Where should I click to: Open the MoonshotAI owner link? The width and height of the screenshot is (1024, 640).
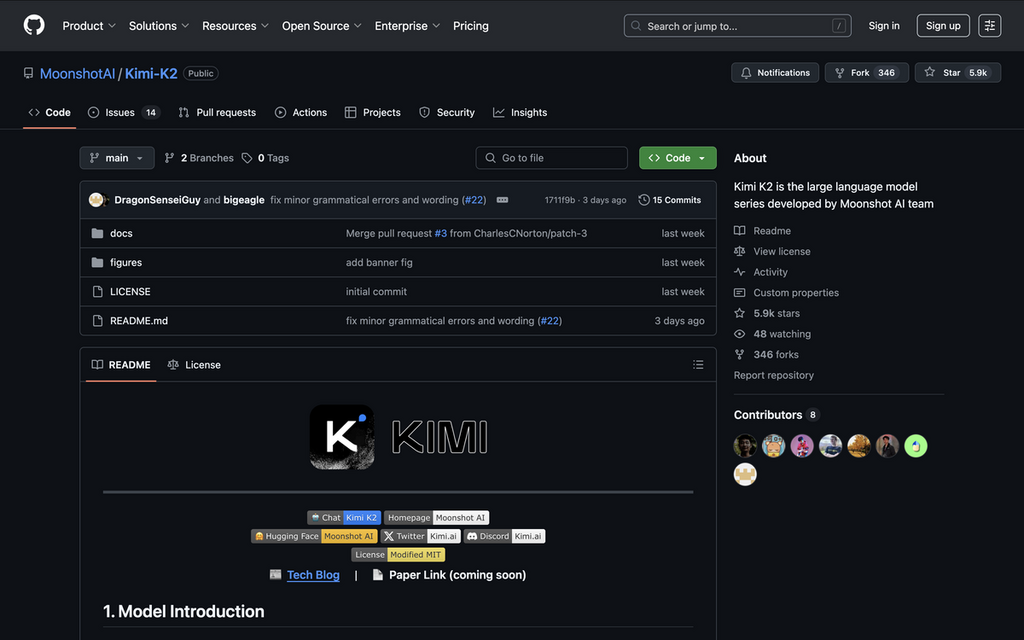click(77, 73)
